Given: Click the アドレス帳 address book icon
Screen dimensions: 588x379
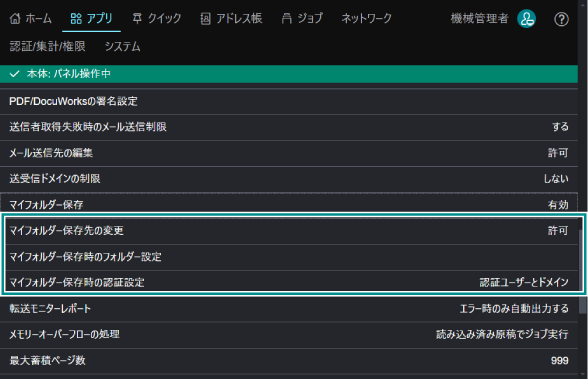Looking at the screenshot, I should 206,18.
